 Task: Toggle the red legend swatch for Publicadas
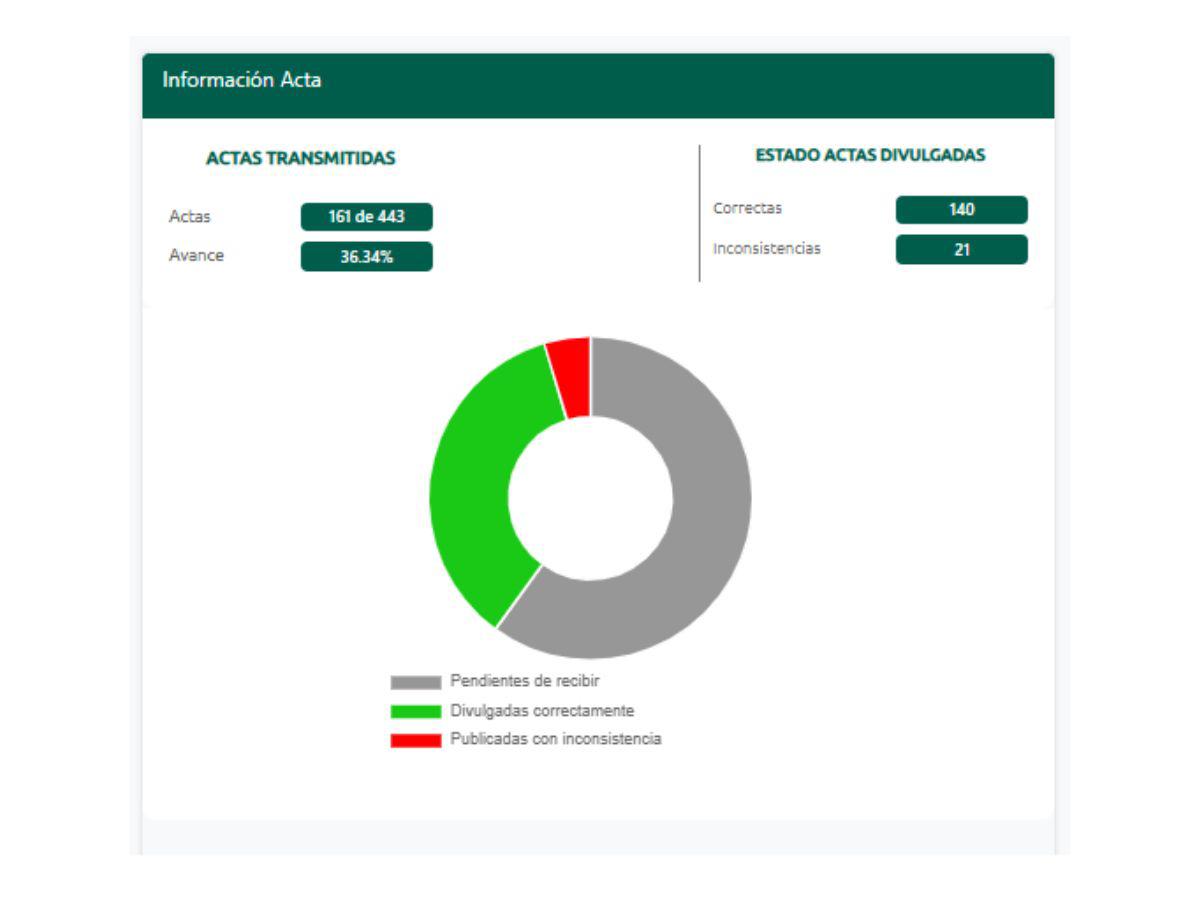click(x=415, y=740)
